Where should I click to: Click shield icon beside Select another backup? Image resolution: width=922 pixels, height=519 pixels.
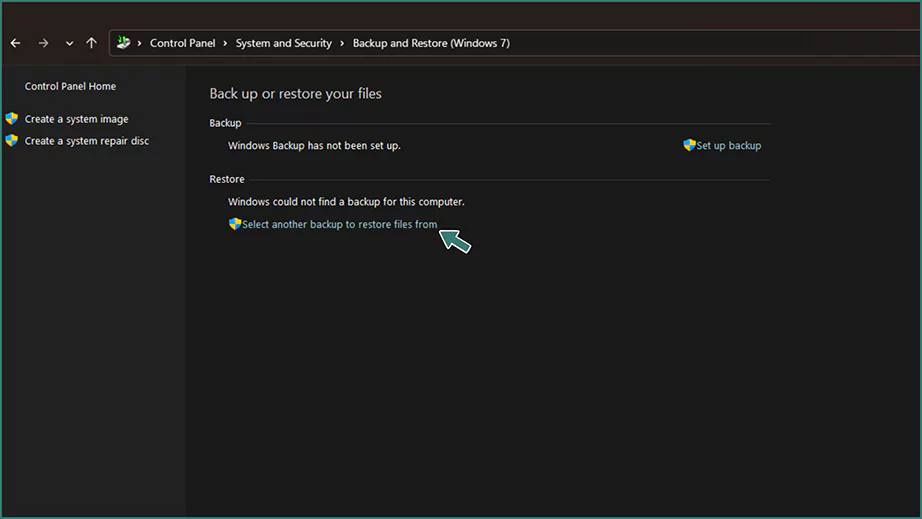235,224
